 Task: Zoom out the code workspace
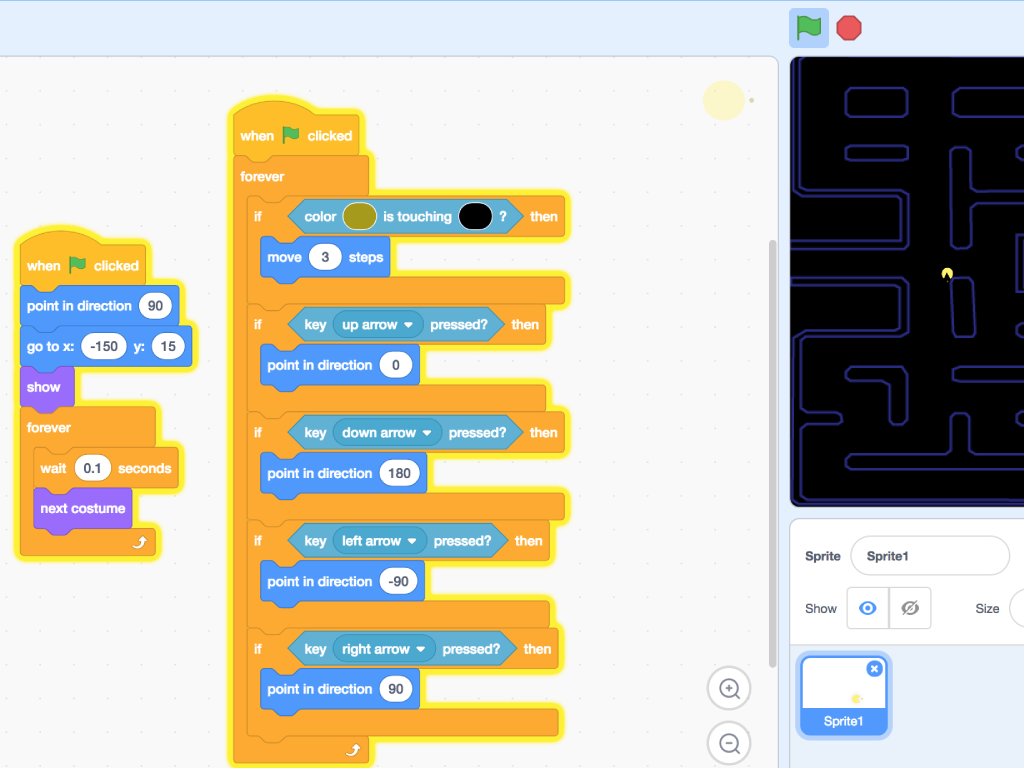click(729, 743)
